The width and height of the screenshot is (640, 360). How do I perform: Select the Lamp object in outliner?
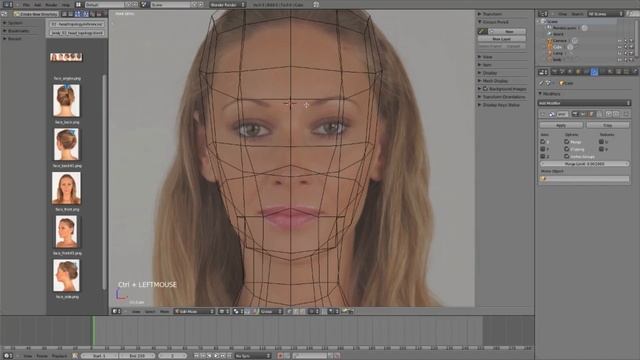[x=558, y=53]
